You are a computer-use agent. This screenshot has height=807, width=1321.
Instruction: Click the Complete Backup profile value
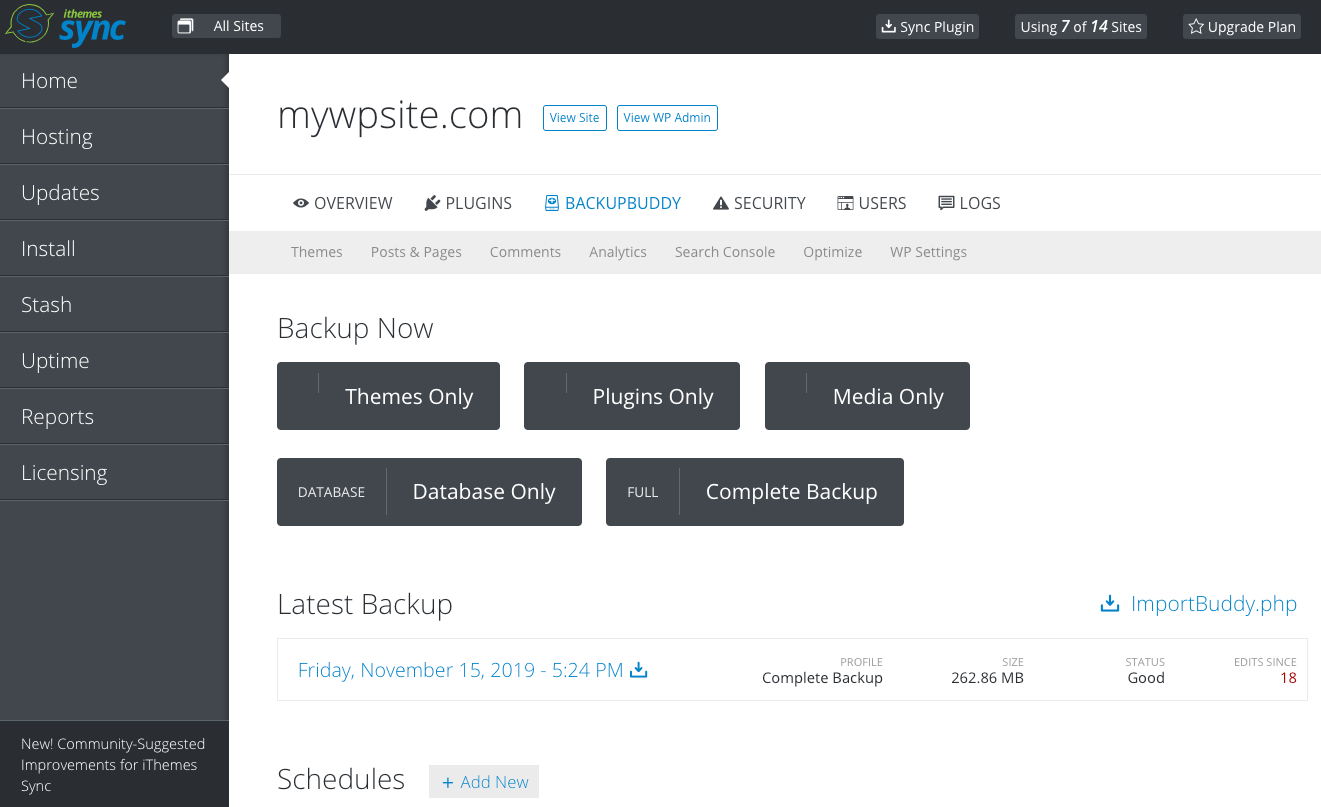coord(822,678)
